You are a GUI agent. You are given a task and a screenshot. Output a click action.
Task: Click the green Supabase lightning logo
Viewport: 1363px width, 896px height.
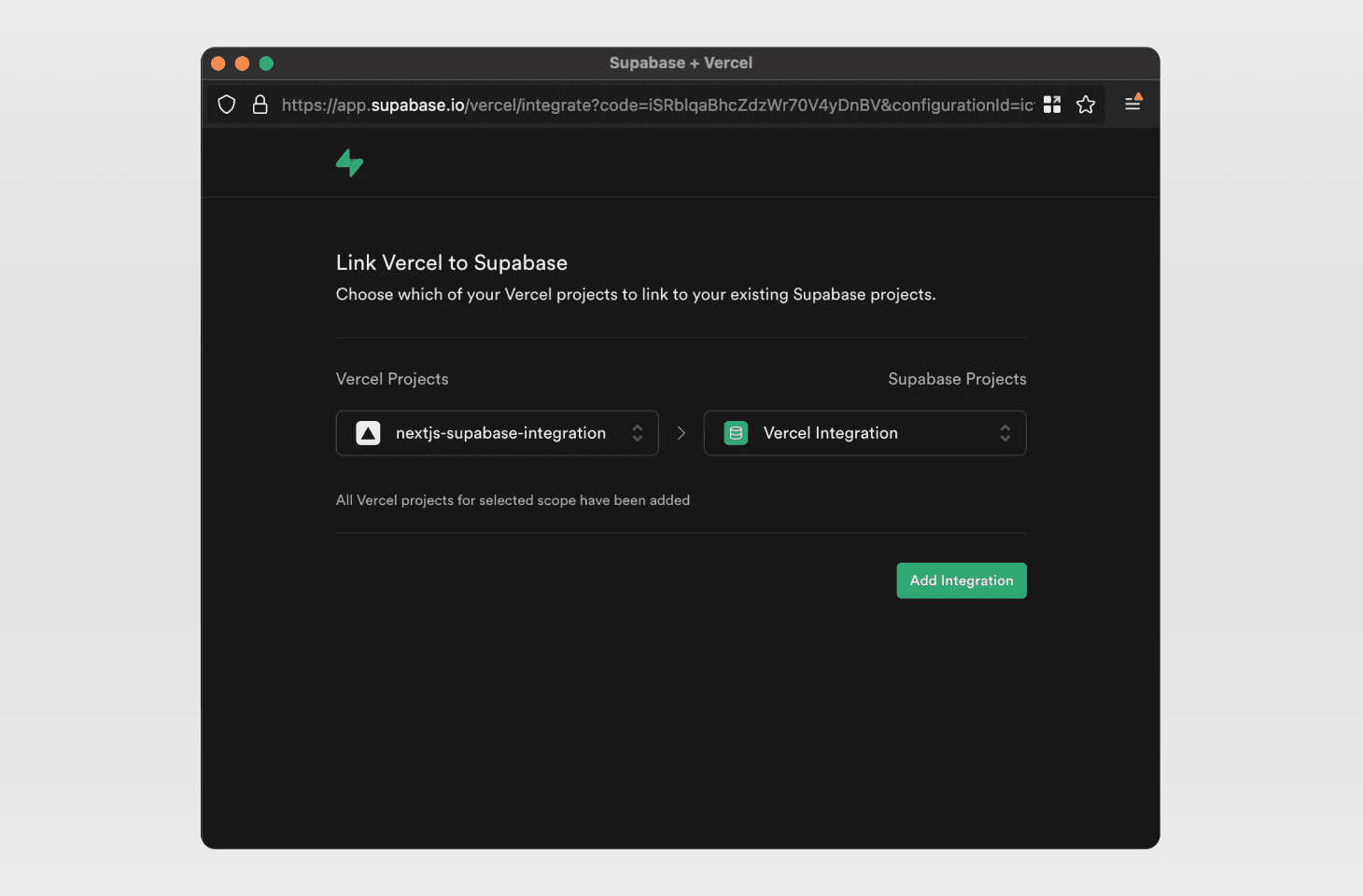(349, 163)
